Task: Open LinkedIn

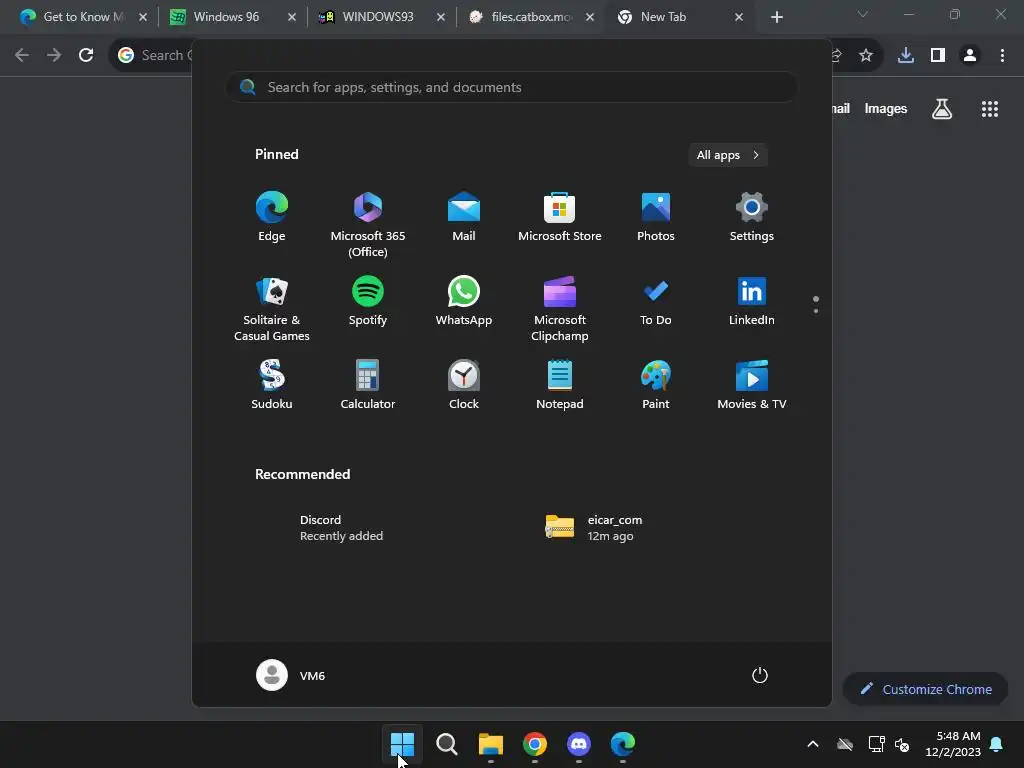Action: coord(752,301)
